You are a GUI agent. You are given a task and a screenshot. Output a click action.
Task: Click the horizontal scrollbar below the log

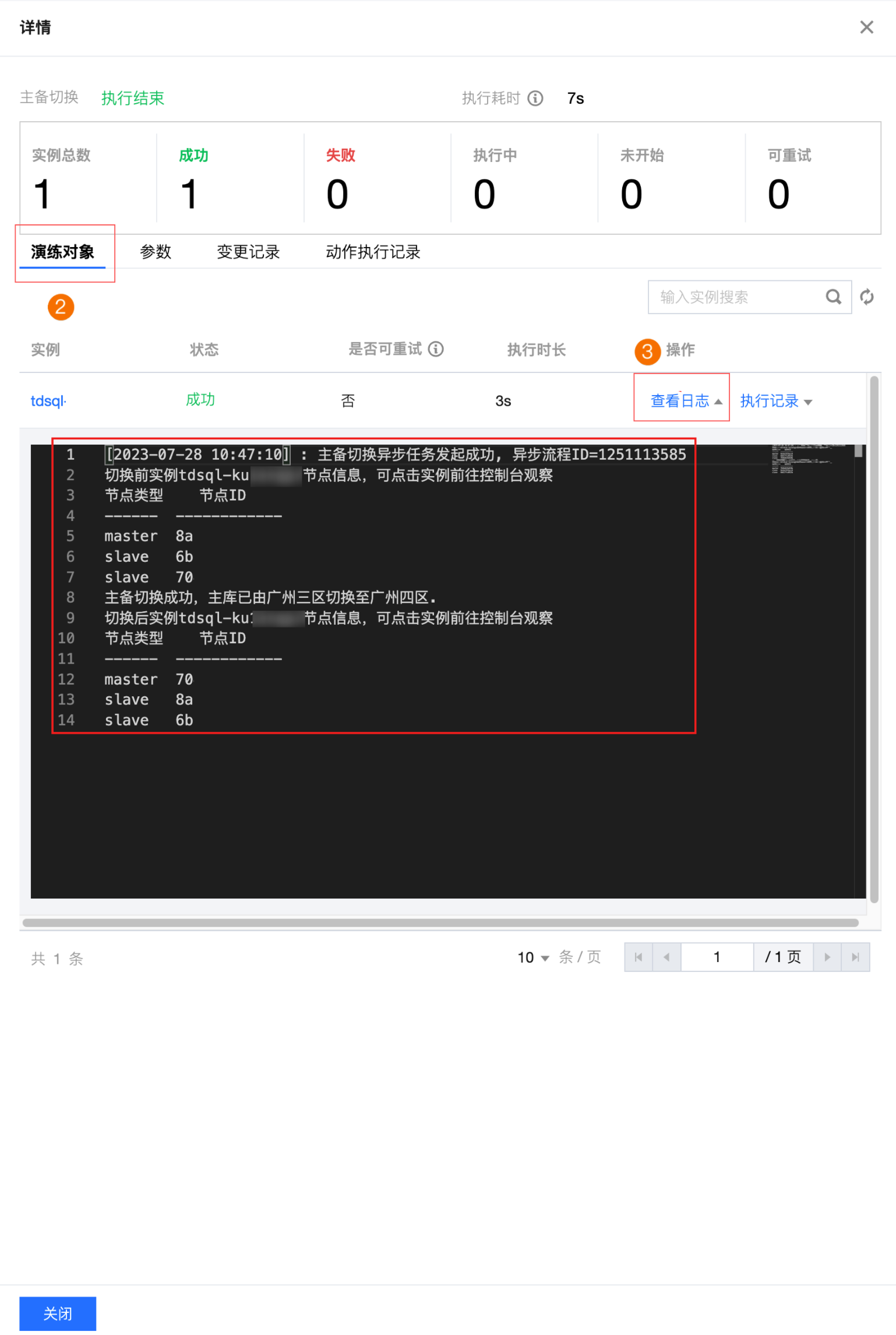(x=440, y=923)
